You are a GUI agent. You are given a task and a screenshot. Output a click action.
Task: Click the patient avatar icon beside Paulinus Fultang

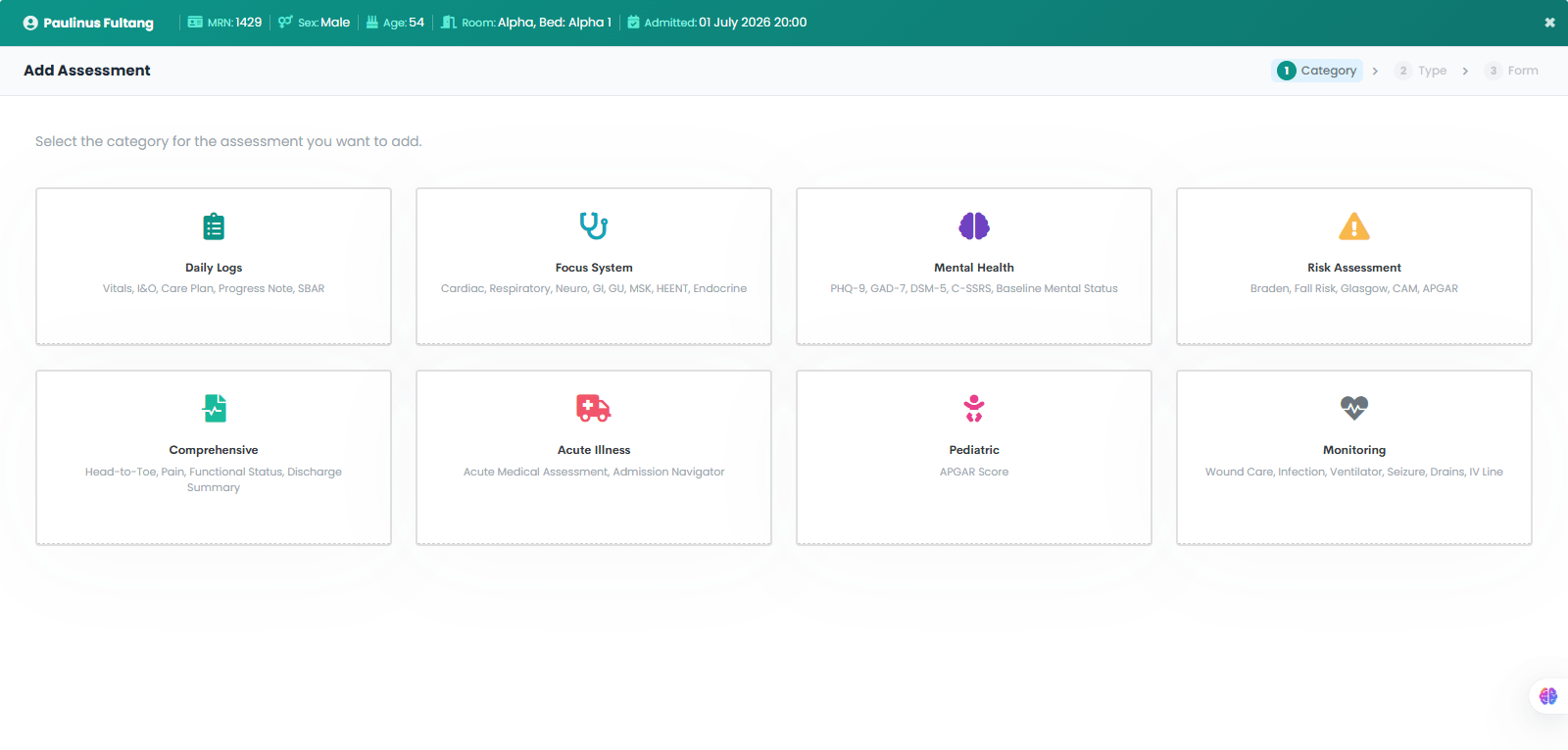30,23
